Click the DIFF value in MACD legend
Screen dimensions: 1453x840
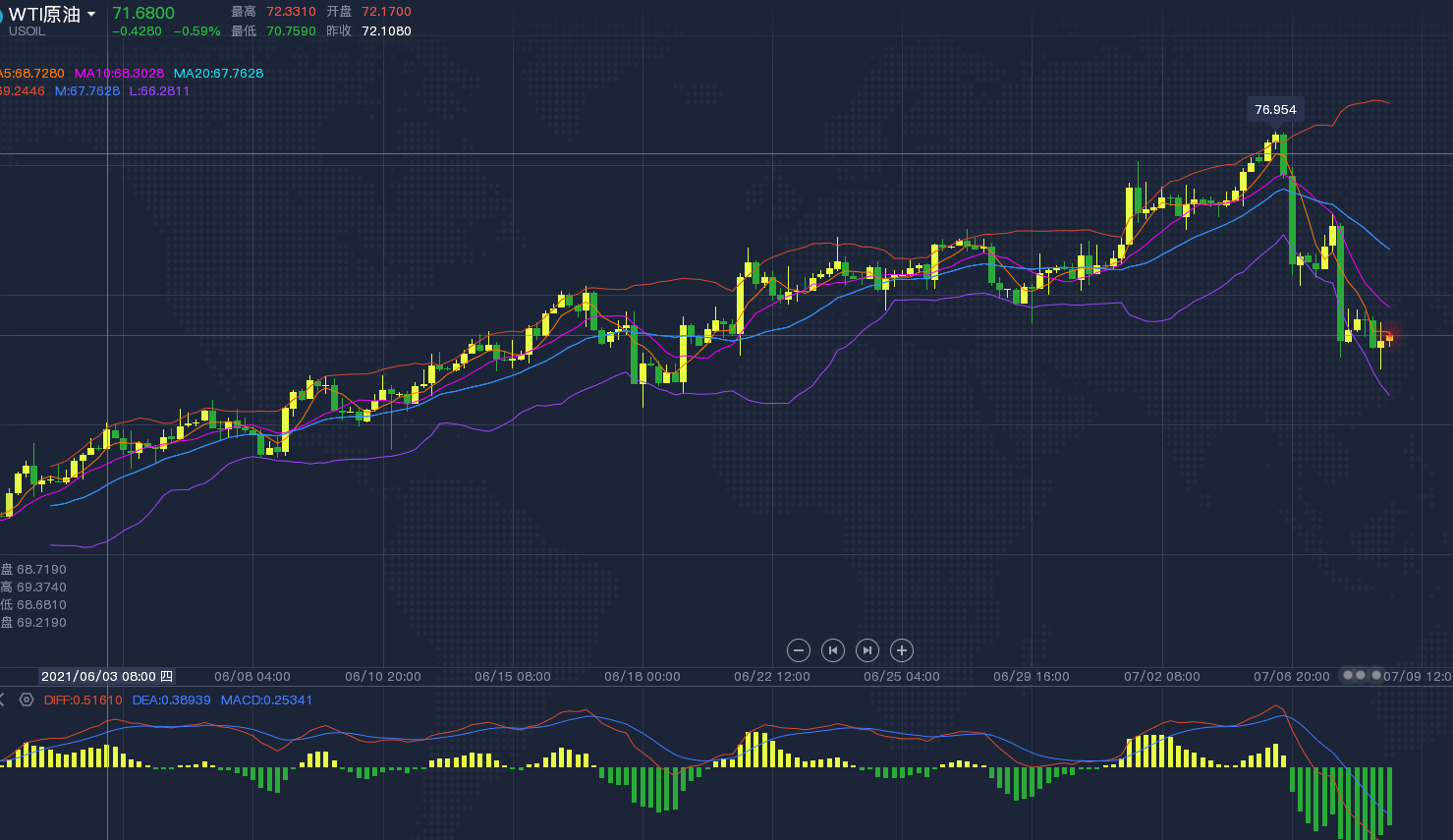point(84,700)
